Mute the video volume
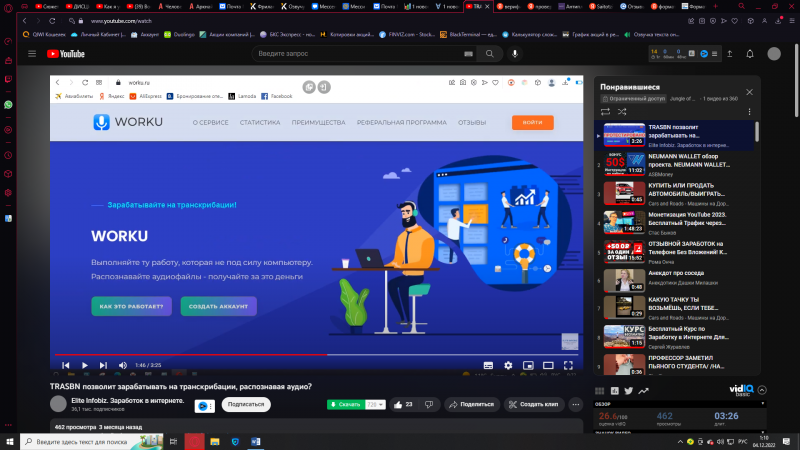Viewport: 800px width, 450px height. [x=122, y=365]
